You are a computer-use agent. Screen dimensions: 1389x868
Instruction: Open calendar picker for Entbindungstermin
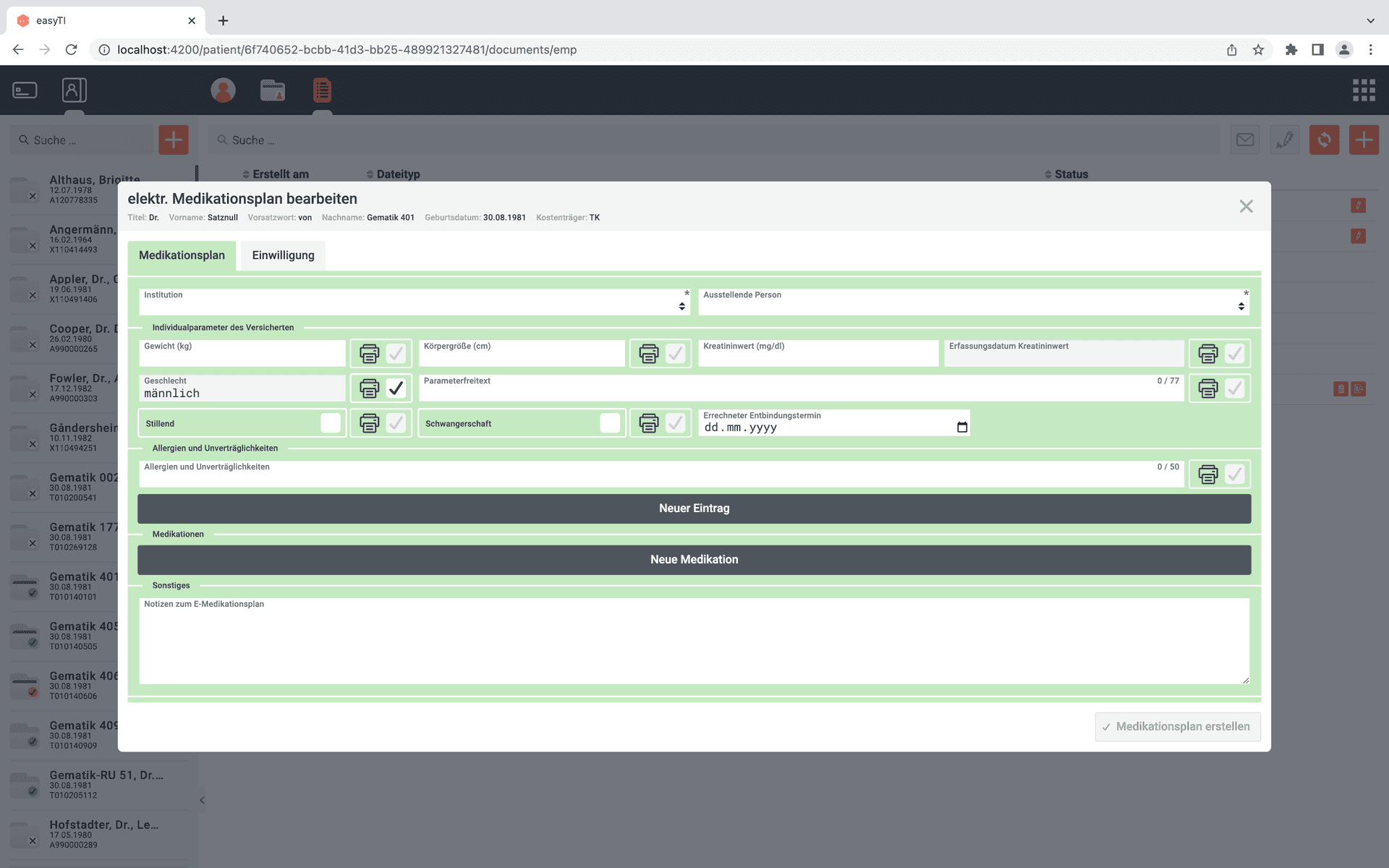pyautogui.click(x=961, y=427)
